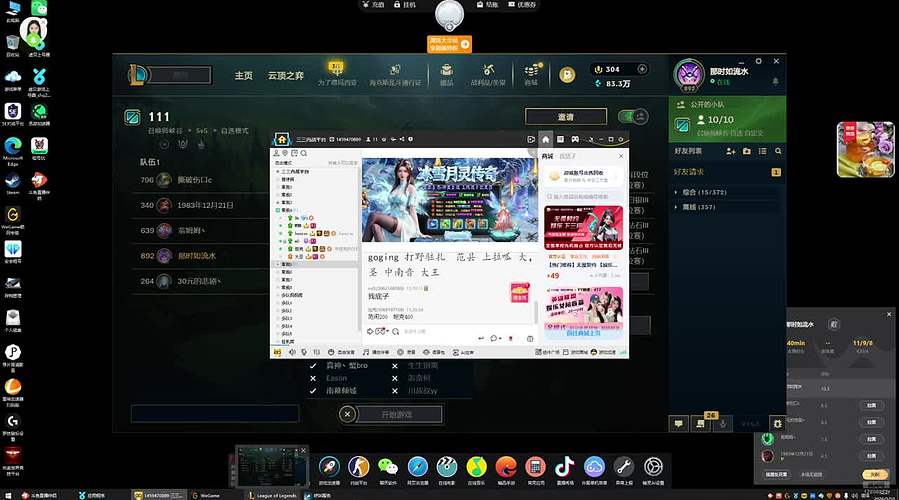Click the notification bell in League client

point(775,81)
